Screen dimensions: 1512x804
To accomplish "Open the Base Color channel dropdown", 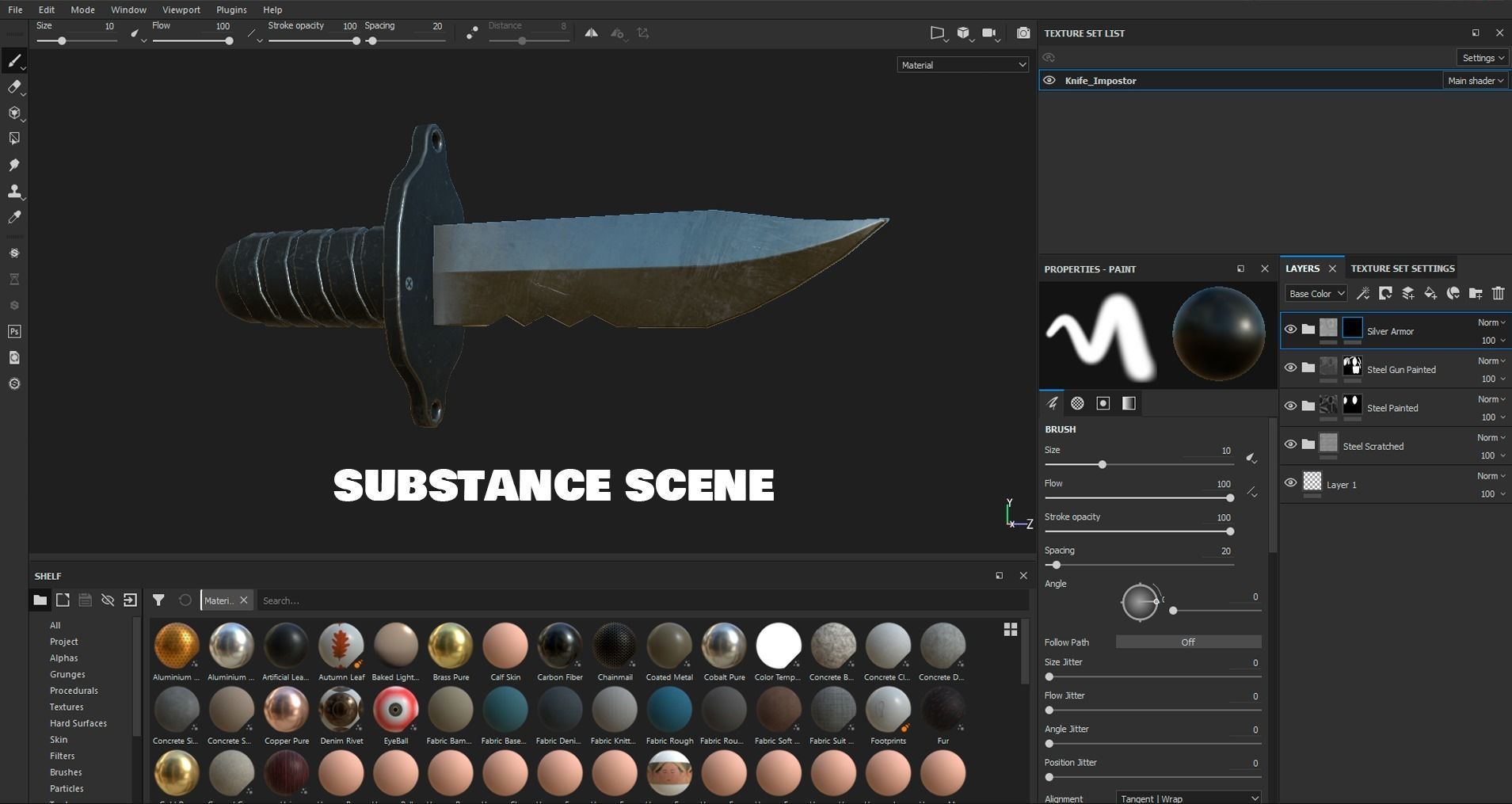I will coord(1316,294).
